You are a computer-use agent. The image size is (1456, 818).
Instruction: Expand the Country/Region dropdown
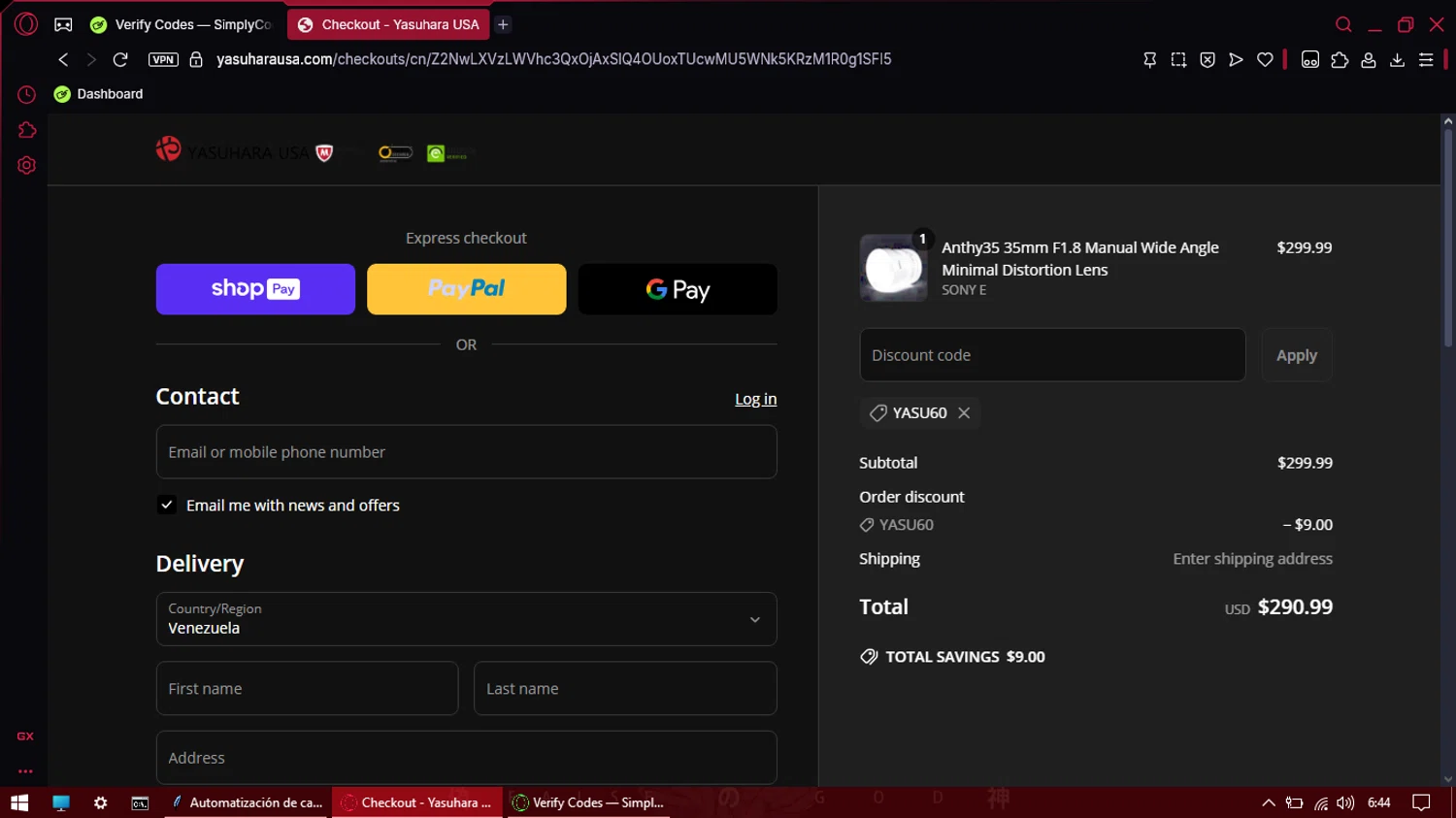466,619
